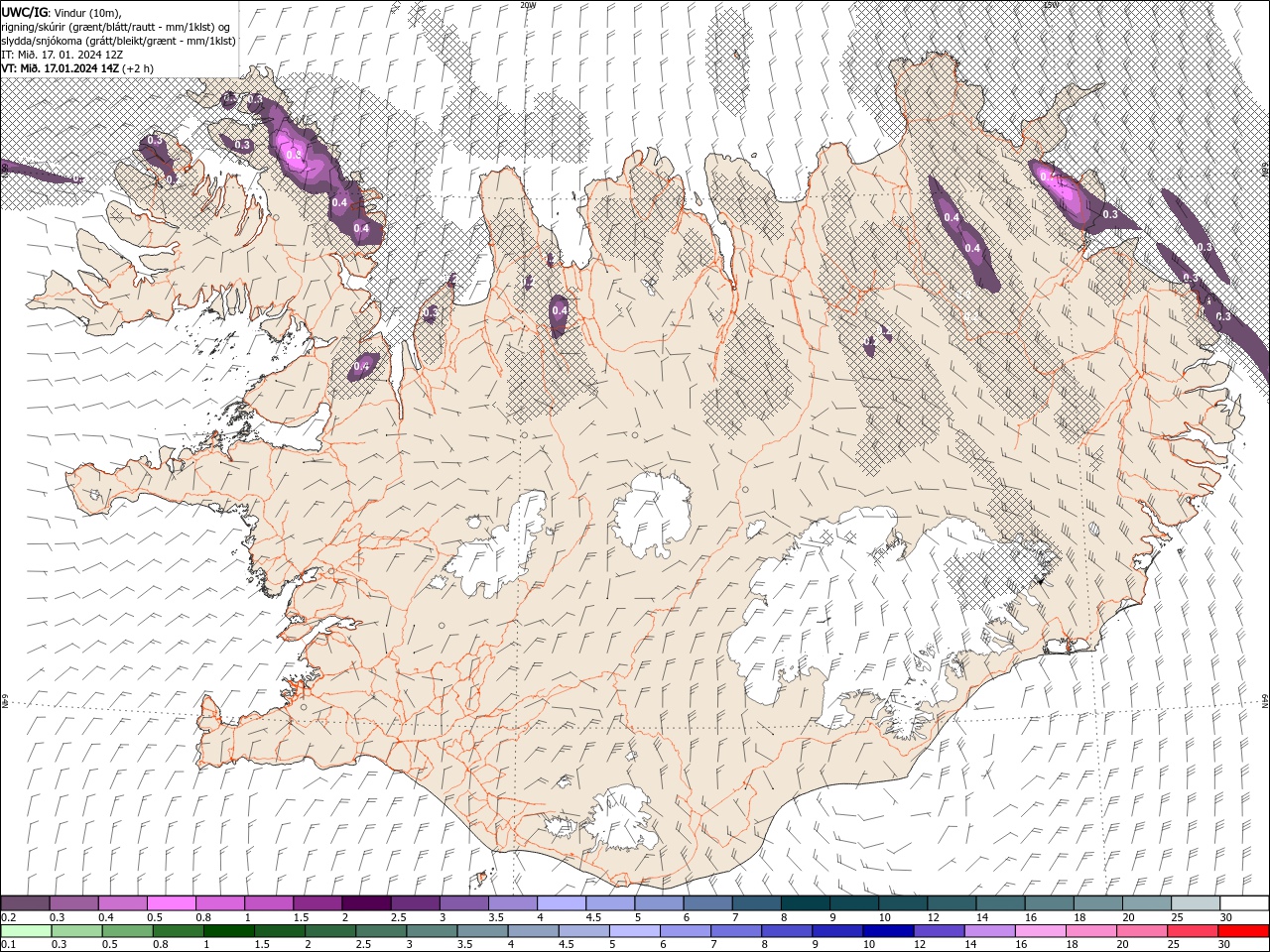The width and height of the screenshot is (1270, 952).
Task: Click upper legend swatch between 1 and 1.5
Action: tap(269, 903)
